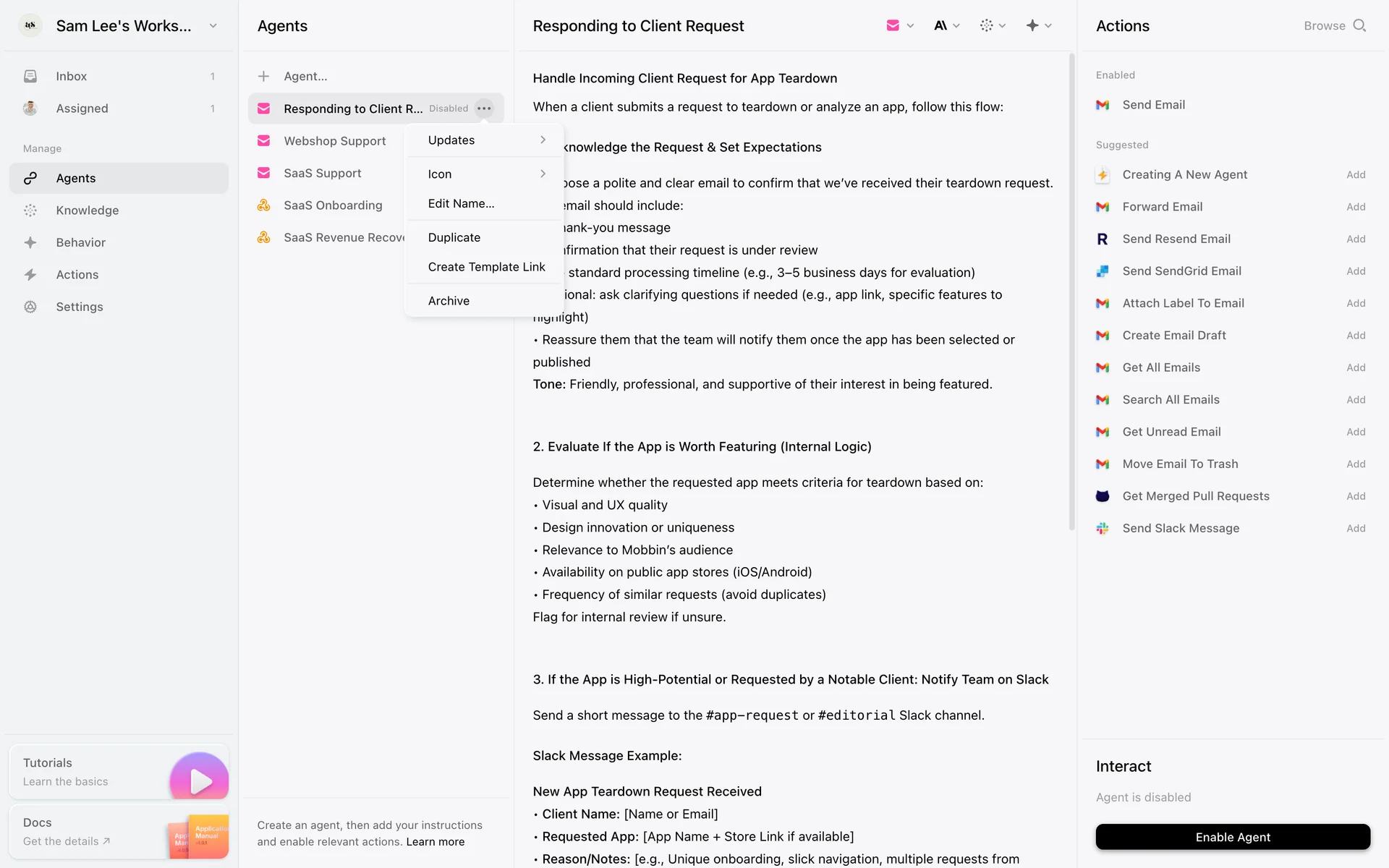Go to Actions in the sidebar
Viewport: 1389px width, 868px height.
[x=77, y=275]
